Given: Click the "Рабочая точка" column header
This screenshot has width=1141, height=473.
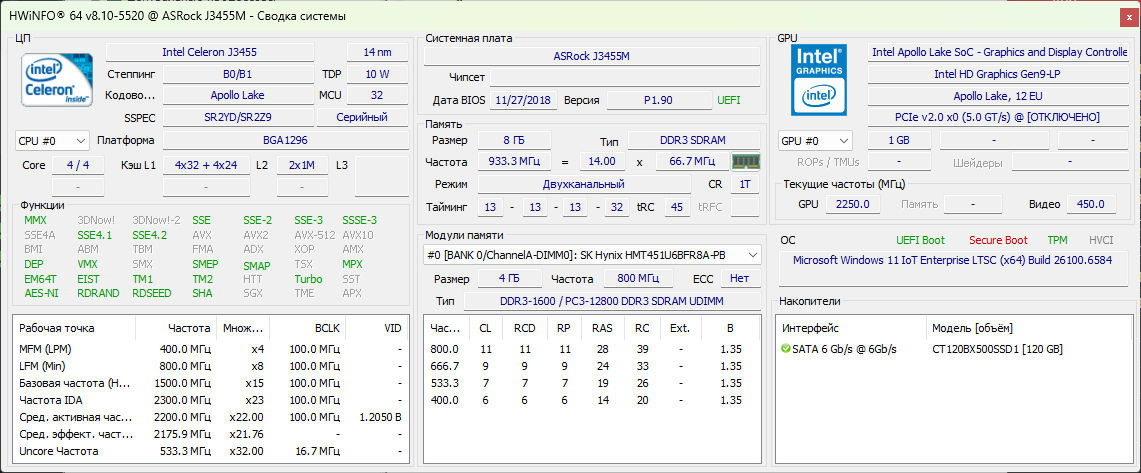Looking at the screenshot, I should tap(56, 328).
